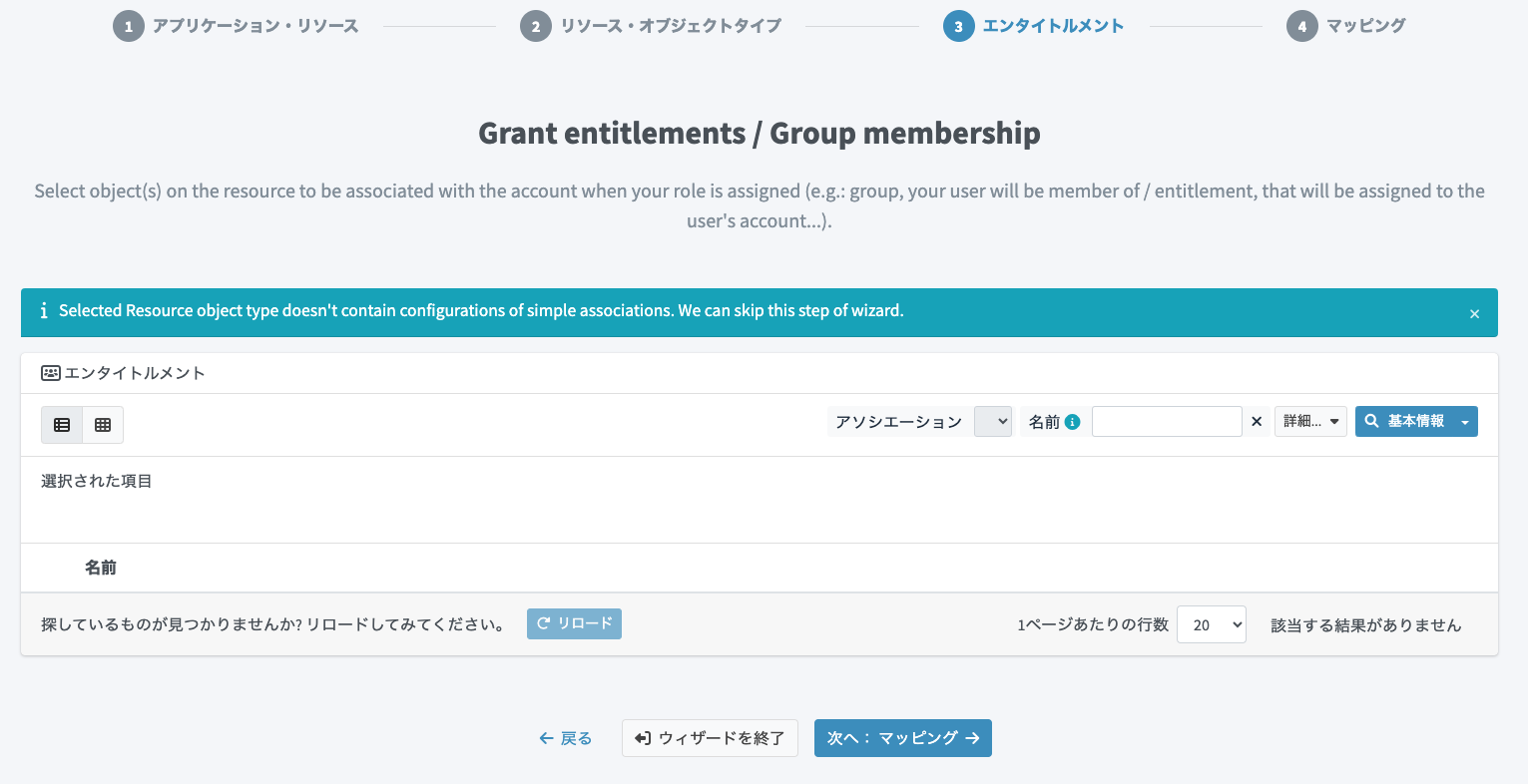This screenshot has height=784, width=1528.
Task: Switch to the list view icon
Action: [x=62, y=425]
